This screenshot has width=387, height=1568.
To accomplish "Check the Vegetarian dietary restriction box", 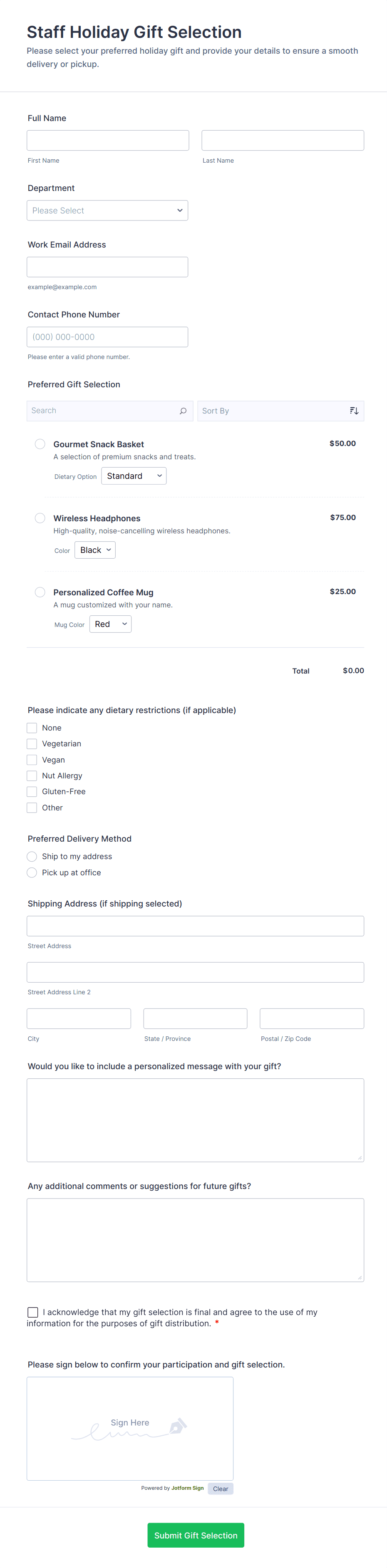I will [32, 744].
